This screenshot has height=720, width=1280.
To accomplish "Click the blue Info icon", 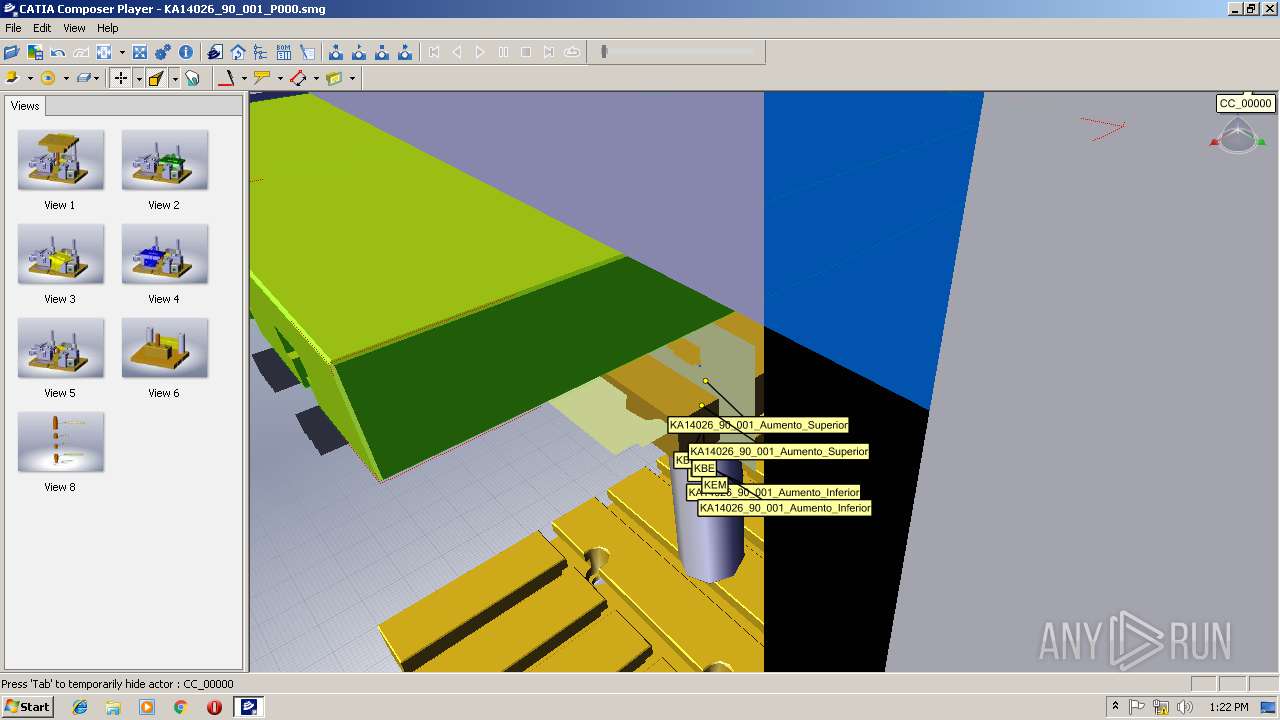I will click(x=186, y=52).
